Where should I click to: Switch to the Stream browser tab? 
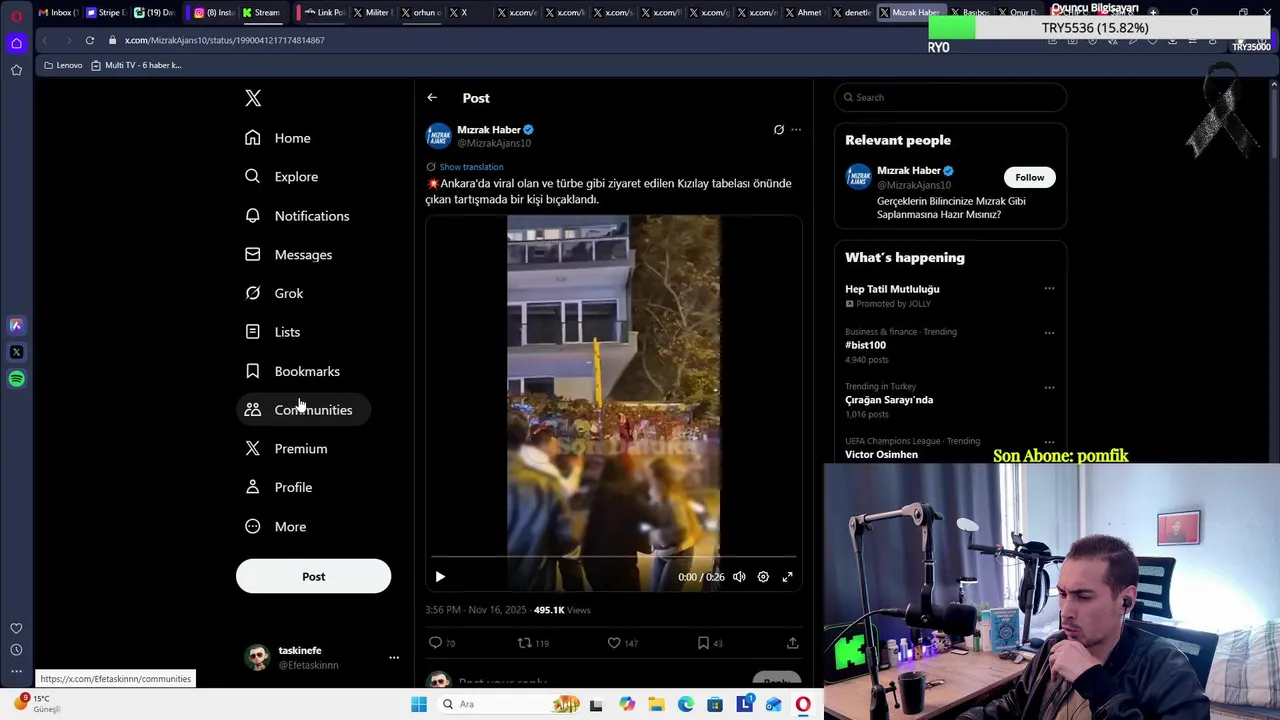(261, 13)
